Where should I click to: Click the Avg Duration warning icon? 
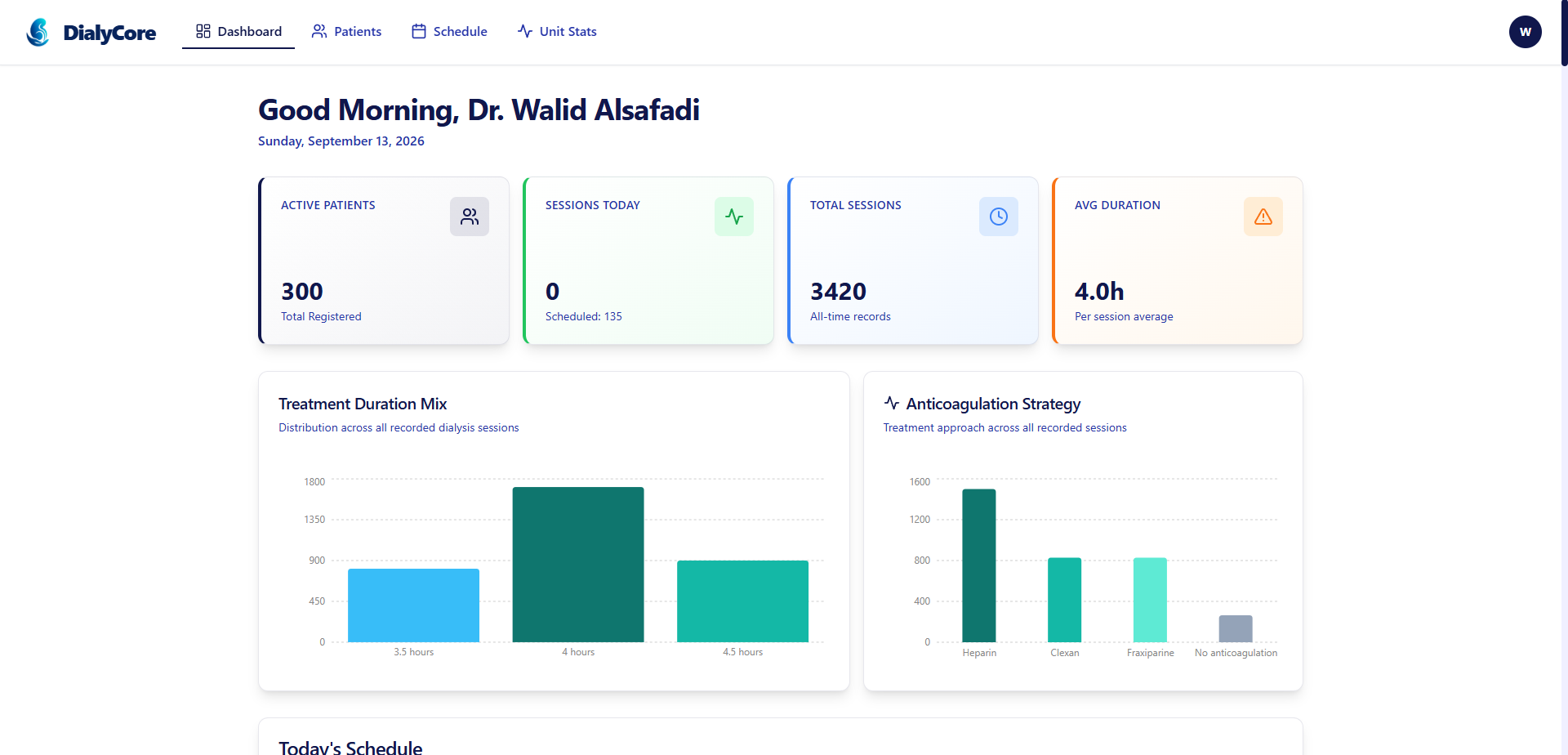pos(1263,217)
